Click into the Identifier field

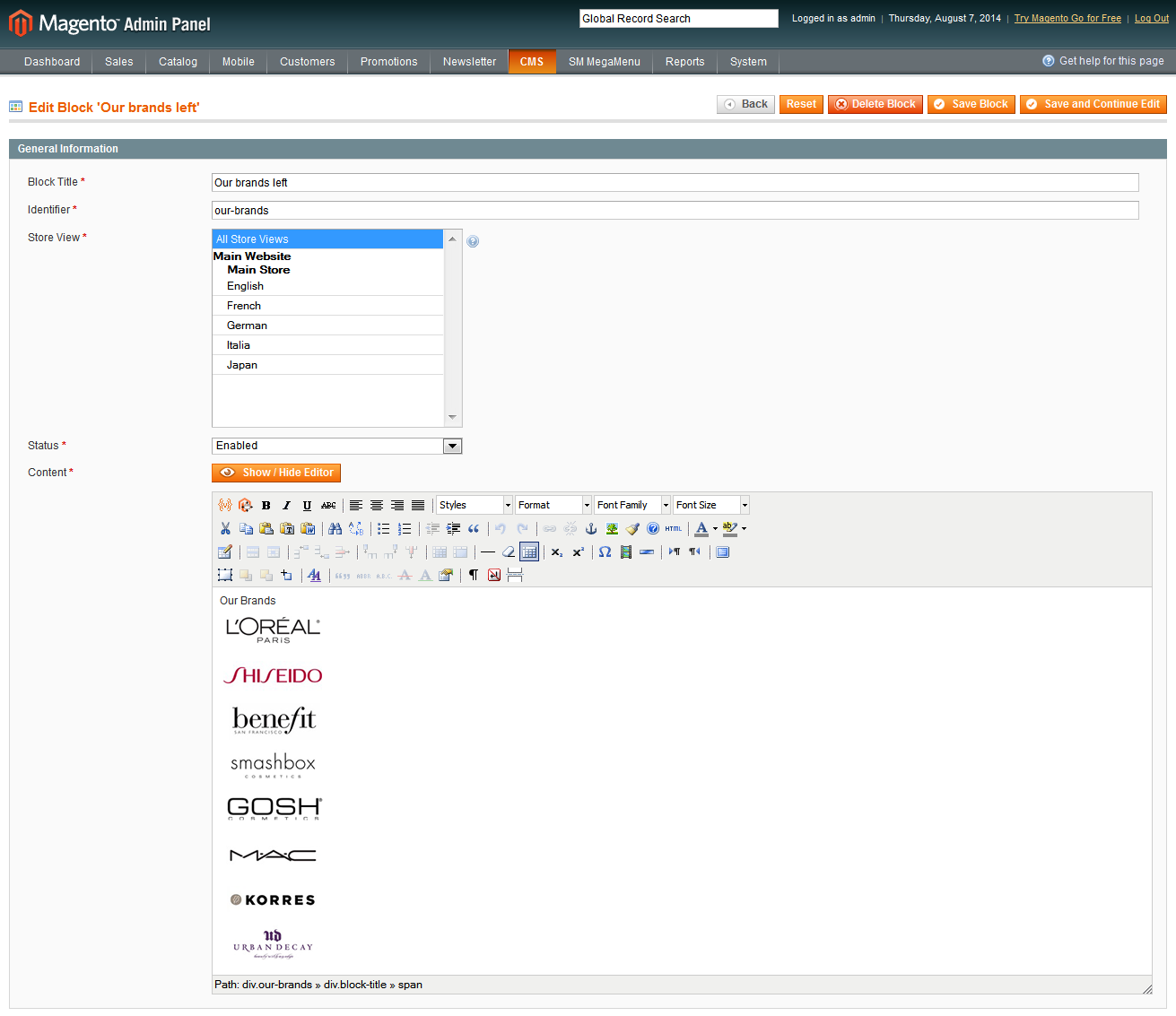click(675, 211)
